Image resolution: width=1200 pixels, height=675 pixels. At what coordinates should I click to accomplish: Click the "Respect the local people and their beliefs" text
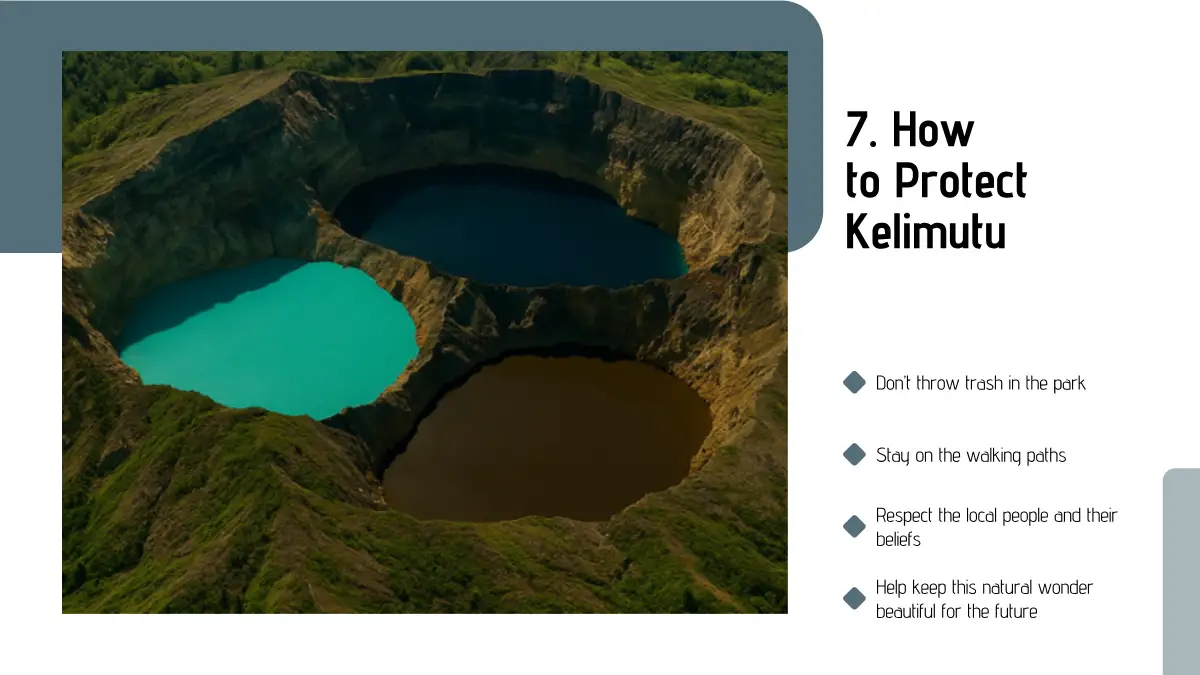point(996,527)
